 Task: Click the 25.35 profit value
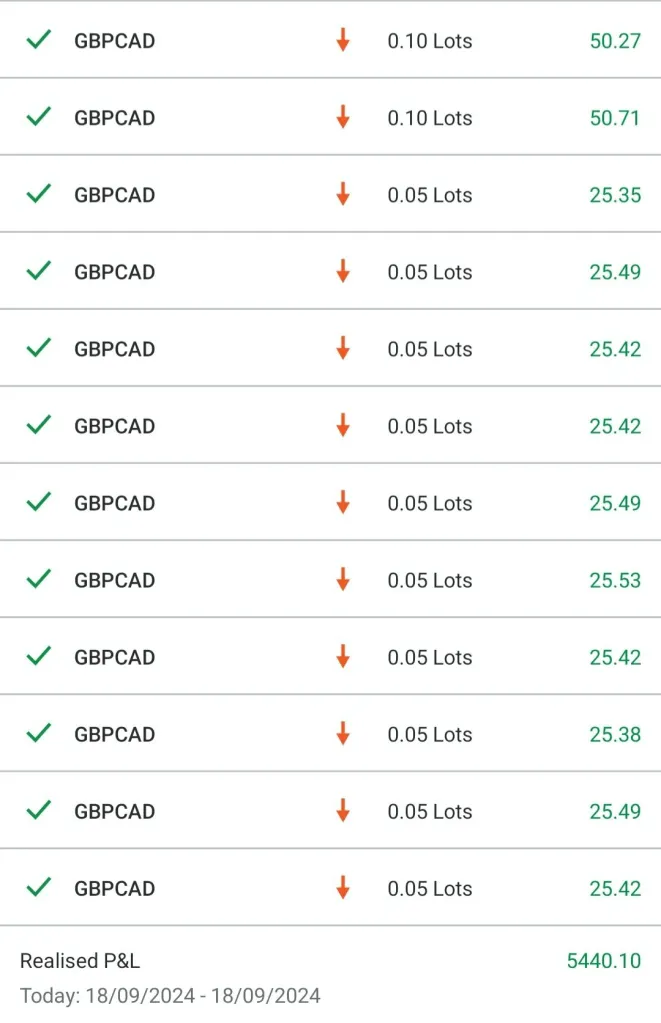click(615, 195)
